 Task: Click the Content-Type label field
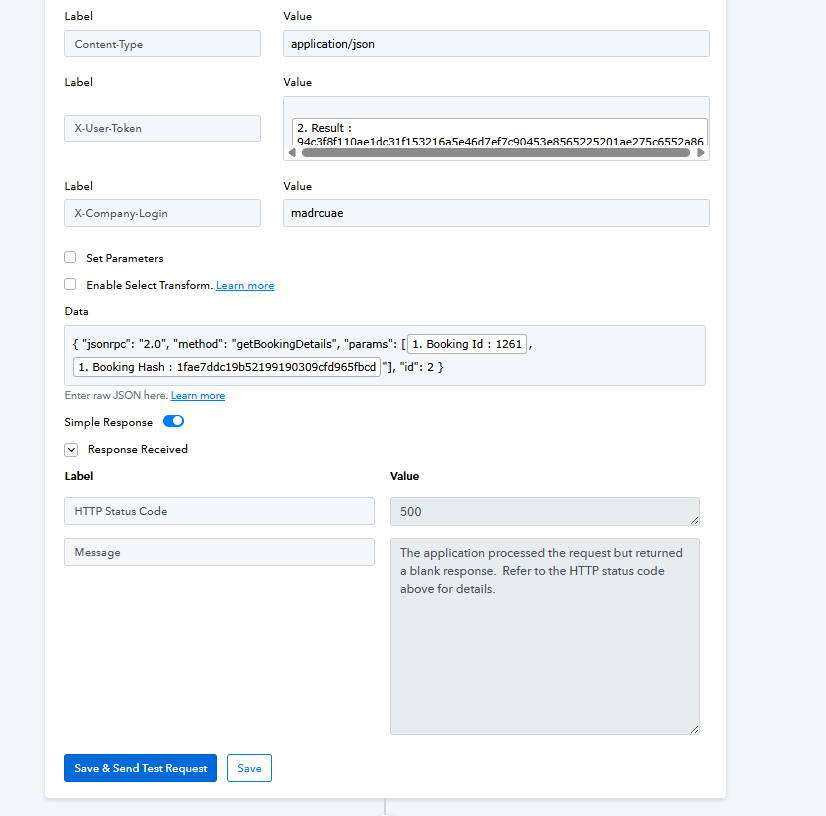click(162, 44)
